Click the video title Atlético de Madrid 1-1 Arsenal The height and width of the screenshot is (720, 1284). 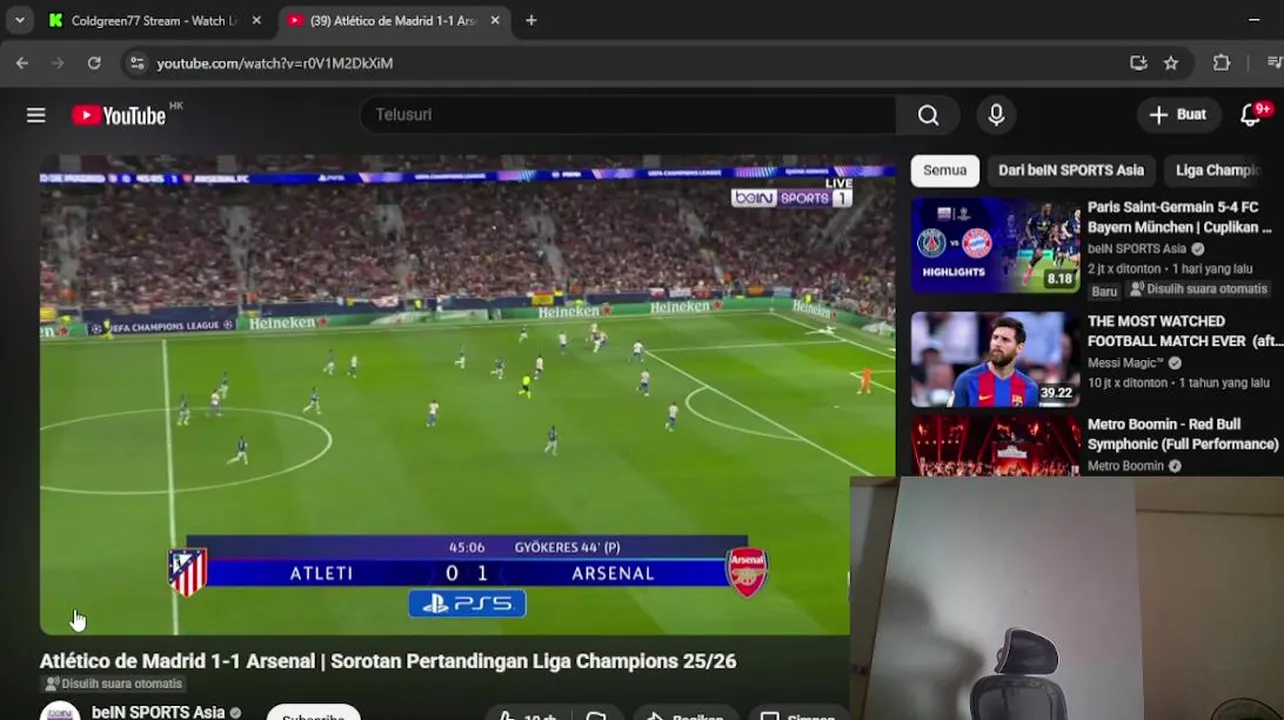click(x=388, y=661)
